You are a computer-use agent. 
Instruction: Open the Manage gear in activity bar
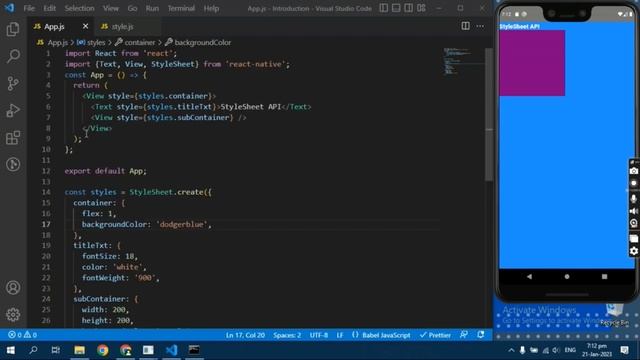pos(13,315)
